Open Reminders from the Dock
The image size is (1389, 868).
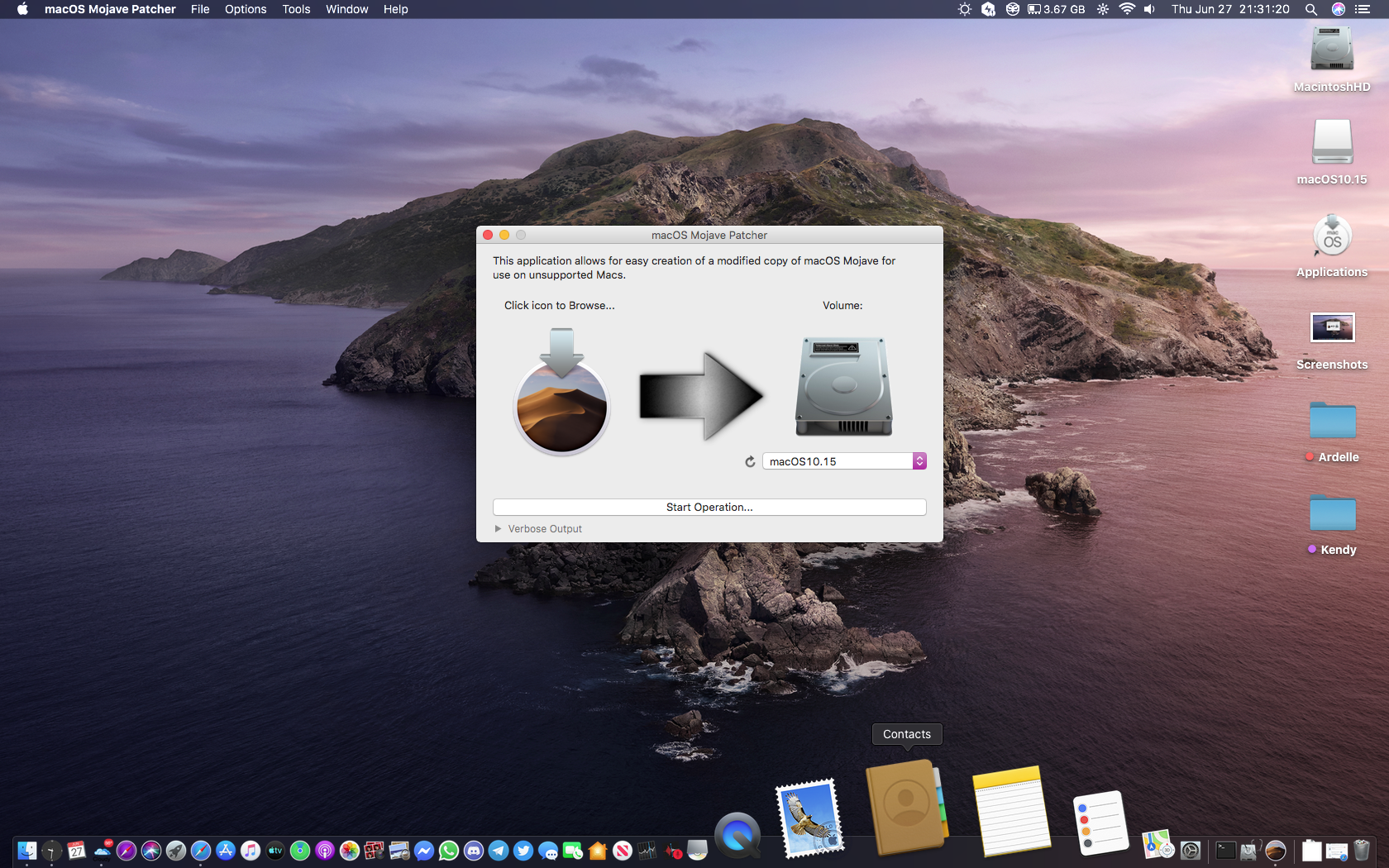pyautogui.click(x=1100, y=823)
